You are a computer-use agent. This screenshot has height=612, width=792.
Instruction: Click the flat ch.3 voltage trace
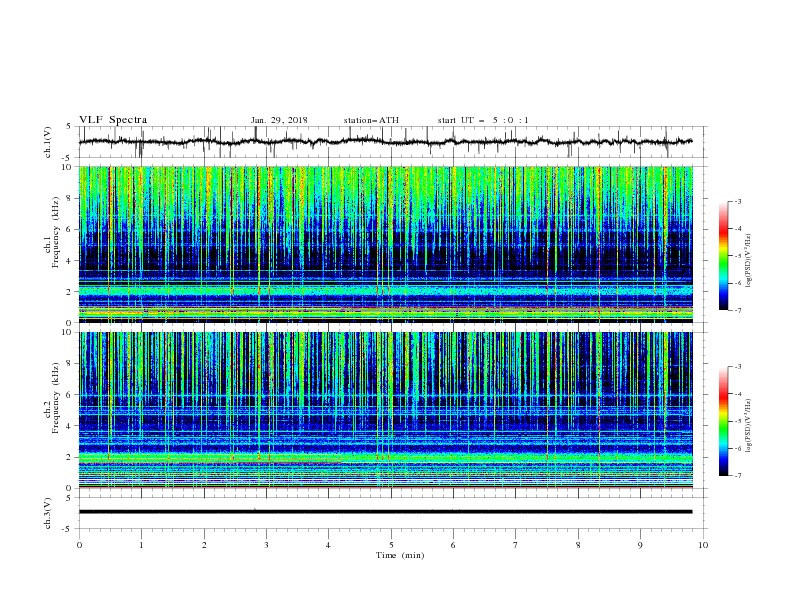click(385, 512)
